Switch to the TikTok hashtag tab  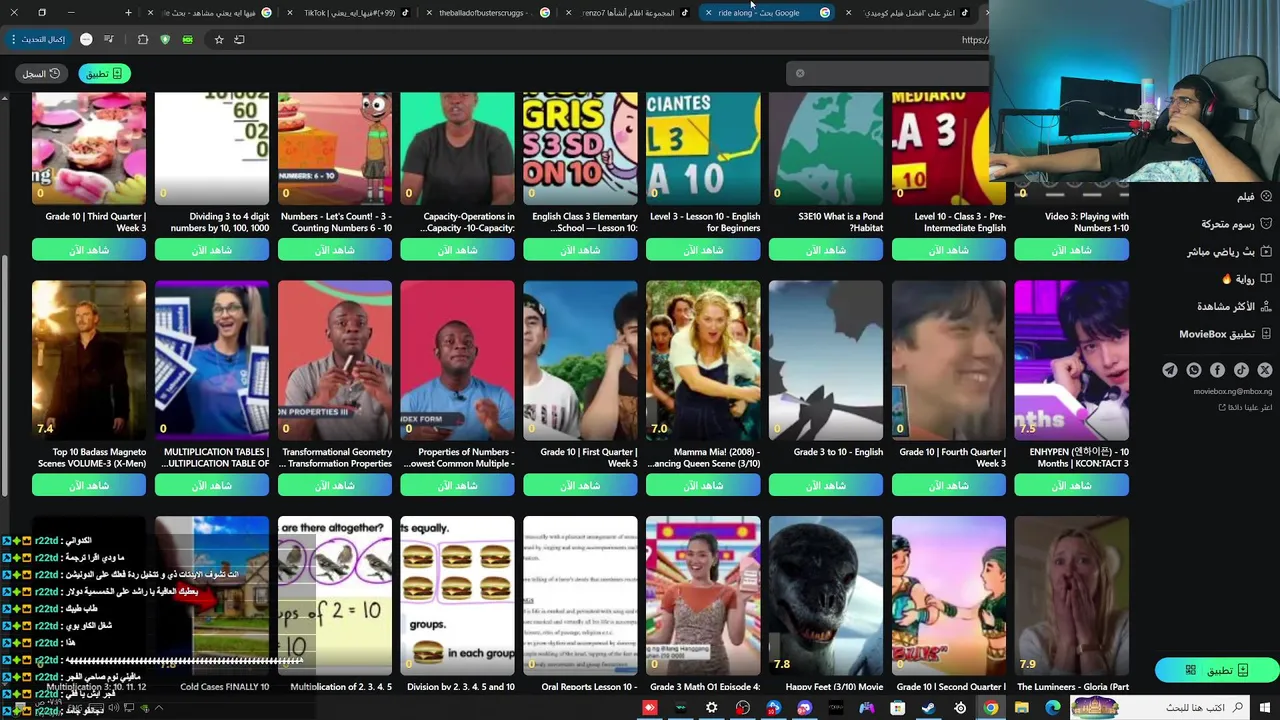(350, 12)
